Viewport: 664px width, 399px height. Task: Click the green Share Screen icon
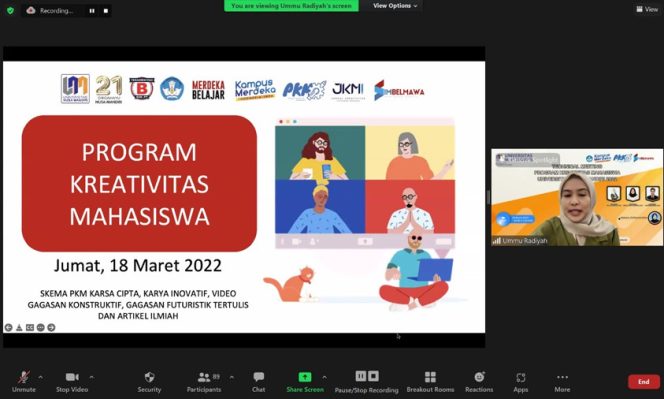[x=305, y=377]
